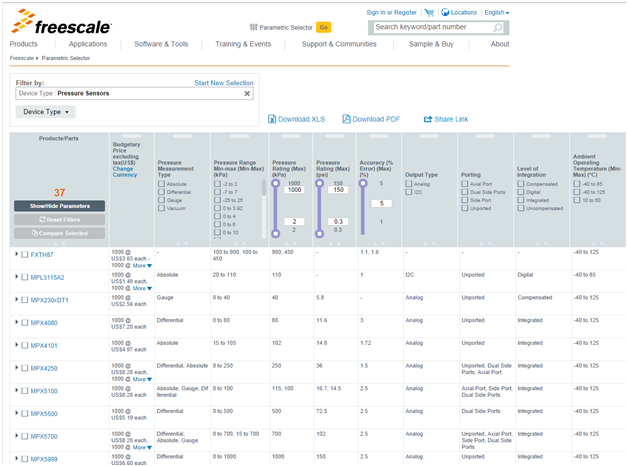The height and width of the screenshot is (467, 628).
Task: Click the Share Link arrow icon
Action: (x=428, y=119)
